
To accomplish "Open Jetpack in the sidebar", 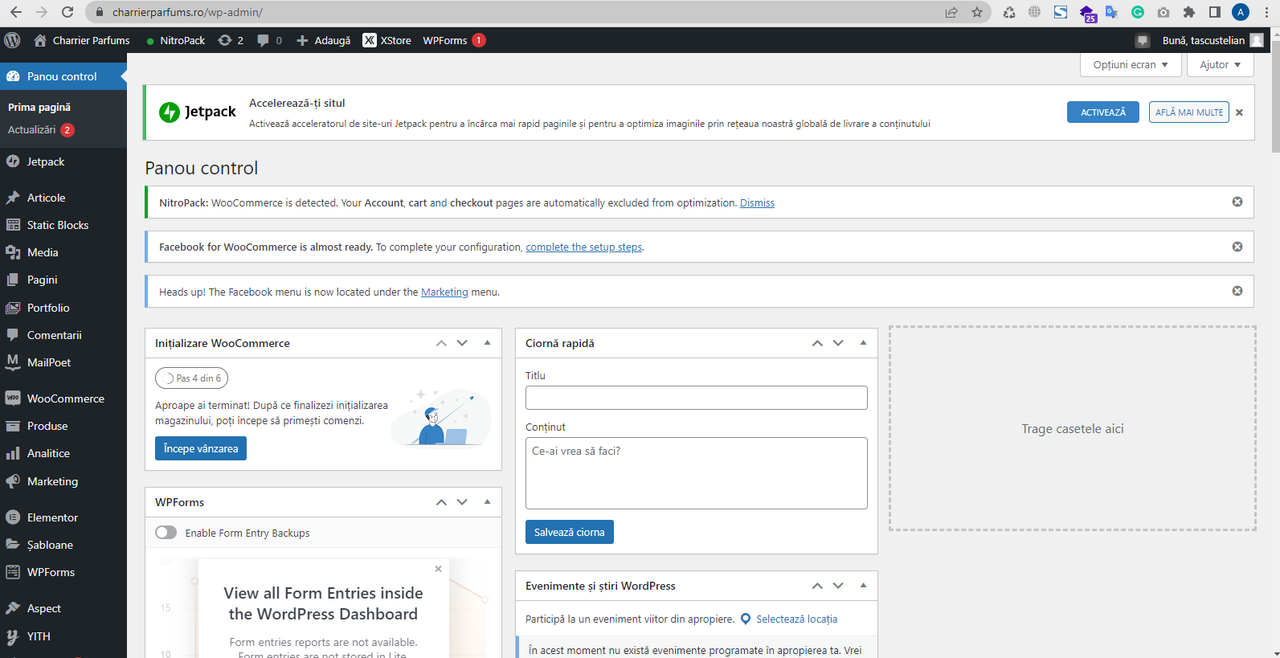I will (63, 161).
